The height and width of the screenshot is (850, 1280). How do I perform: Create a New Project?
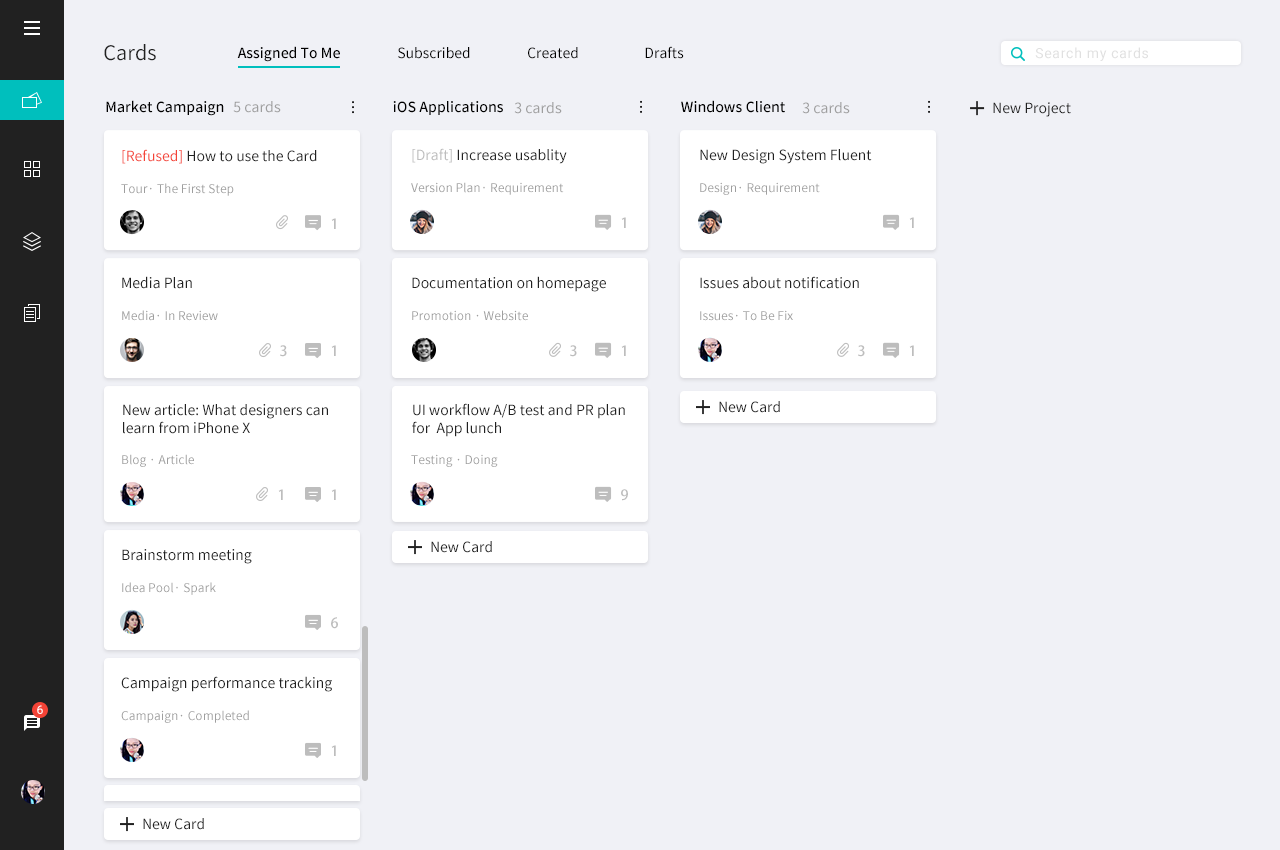pos(1020,108)
